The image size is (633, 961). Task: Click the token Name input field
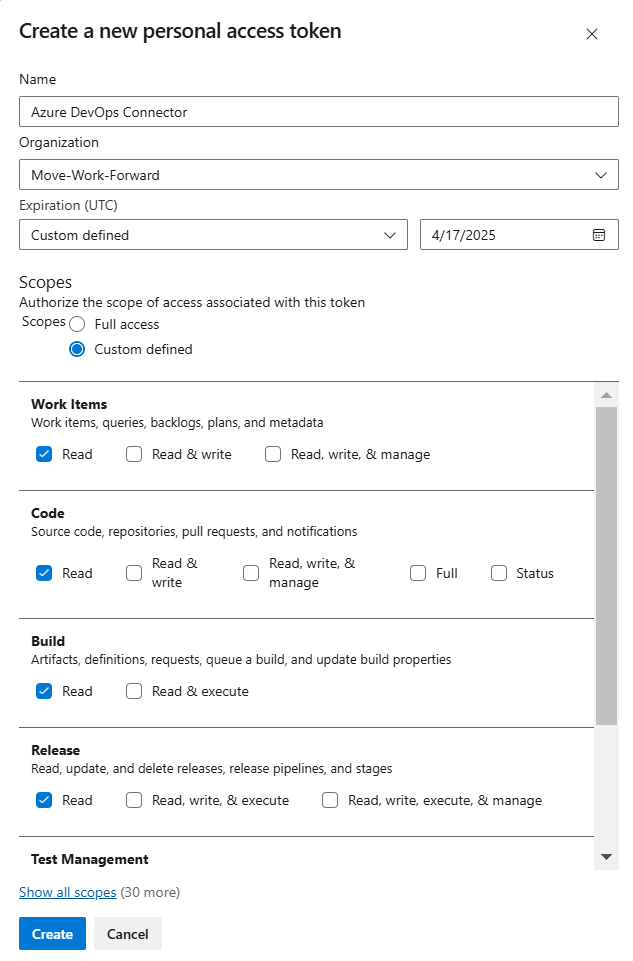(318, 112)
